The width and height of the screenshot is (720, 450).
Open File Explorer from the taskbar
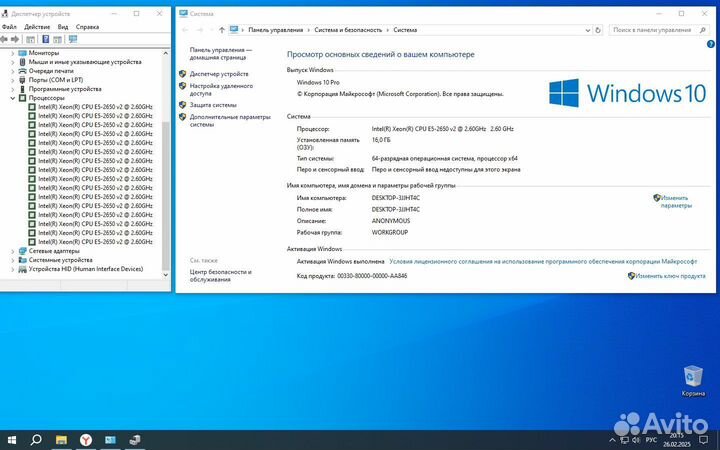(61, 439)
